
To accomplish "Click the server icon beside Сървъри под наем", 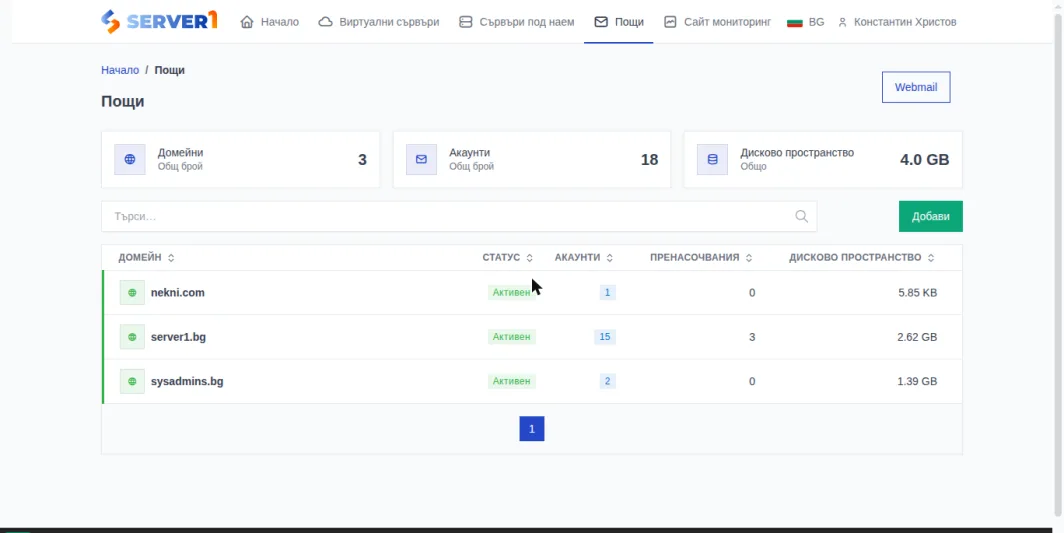I will coord(466,22).
